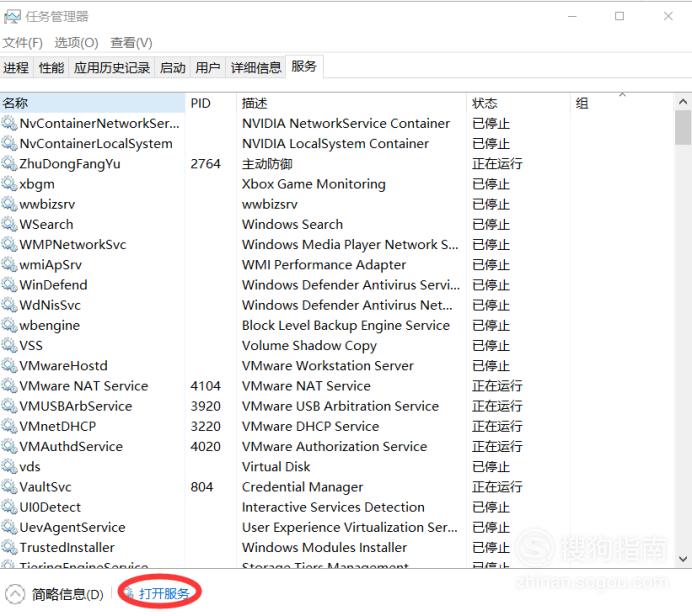The image size is (692, 616).
Task: Click the gear icon beside WinDefend
Action: 9,285
